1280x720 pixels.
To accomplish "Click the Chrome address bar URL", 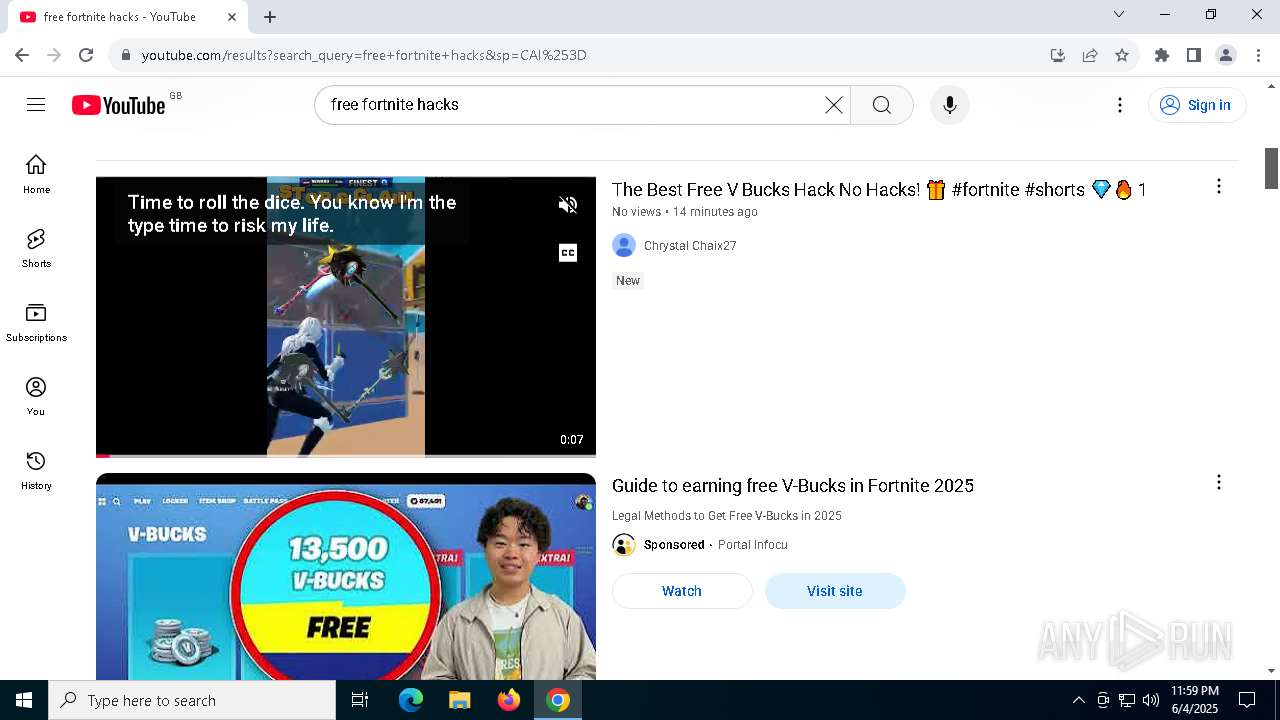I will coord(364,55).
